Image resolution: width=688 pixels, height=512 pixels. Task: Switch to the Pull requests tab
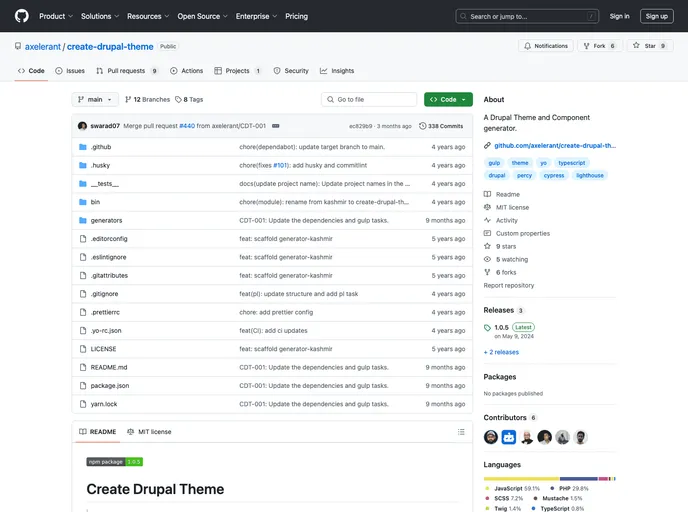pos(126,71)
